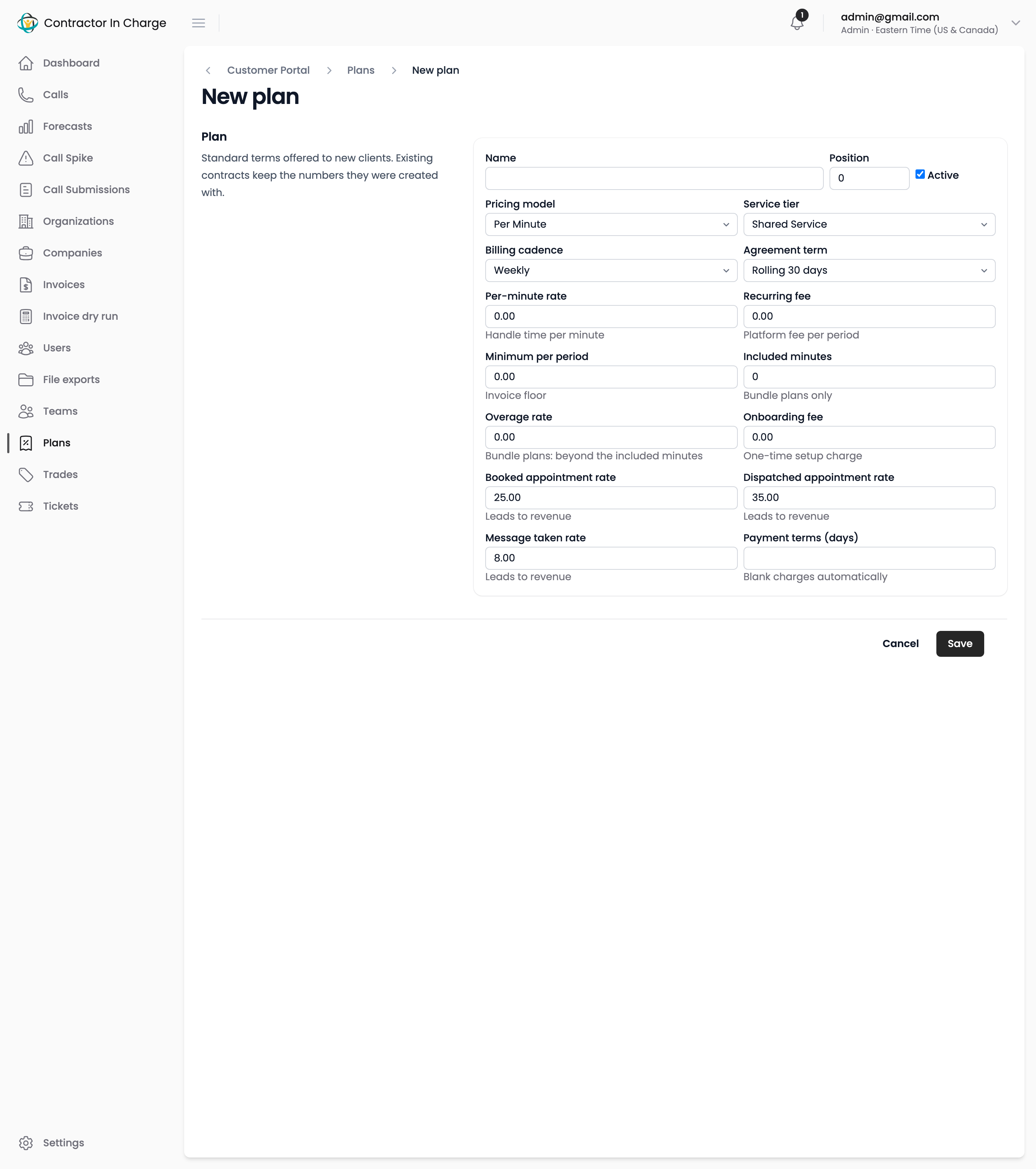Focus the Recurring fee field
The height and width of the screenshot is (1169, 1036).
click(x=869, y=316)
